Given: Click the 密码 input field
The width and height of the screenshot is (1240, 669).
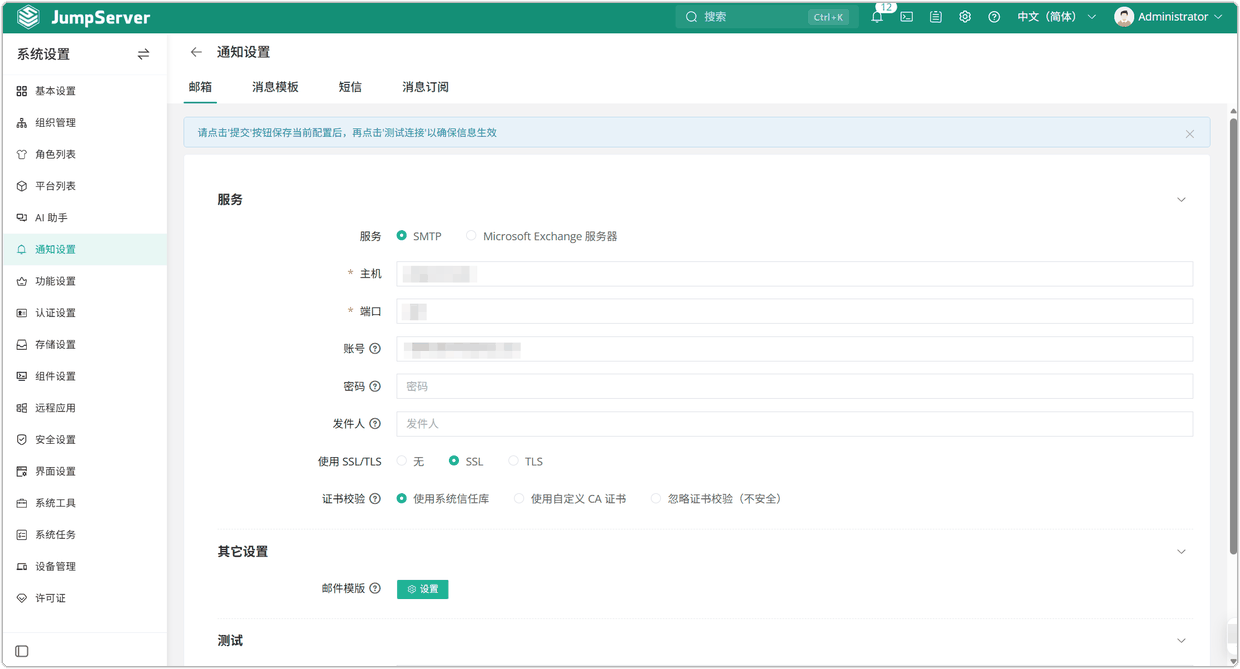Looking at the screenshot, I should [794, 386].
